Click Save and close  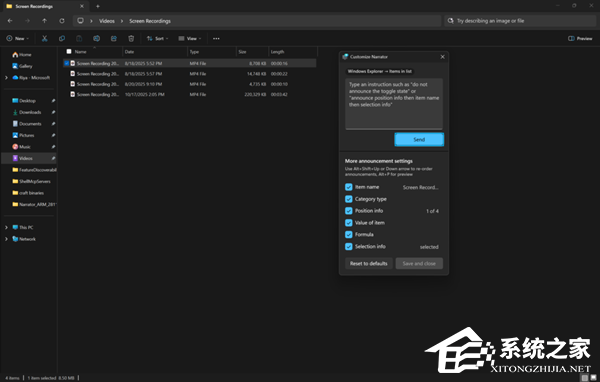[x=419, y=263]
